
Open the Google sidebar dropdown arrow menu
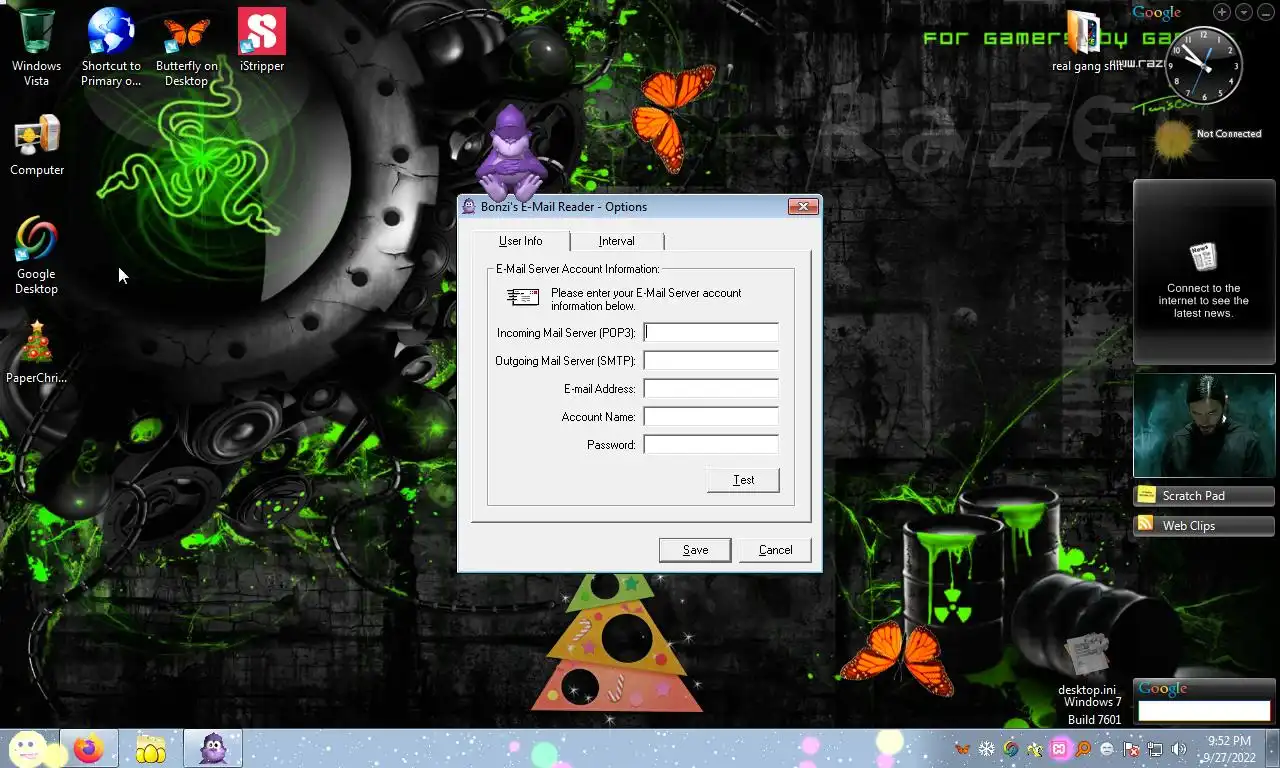[1244, 12]
